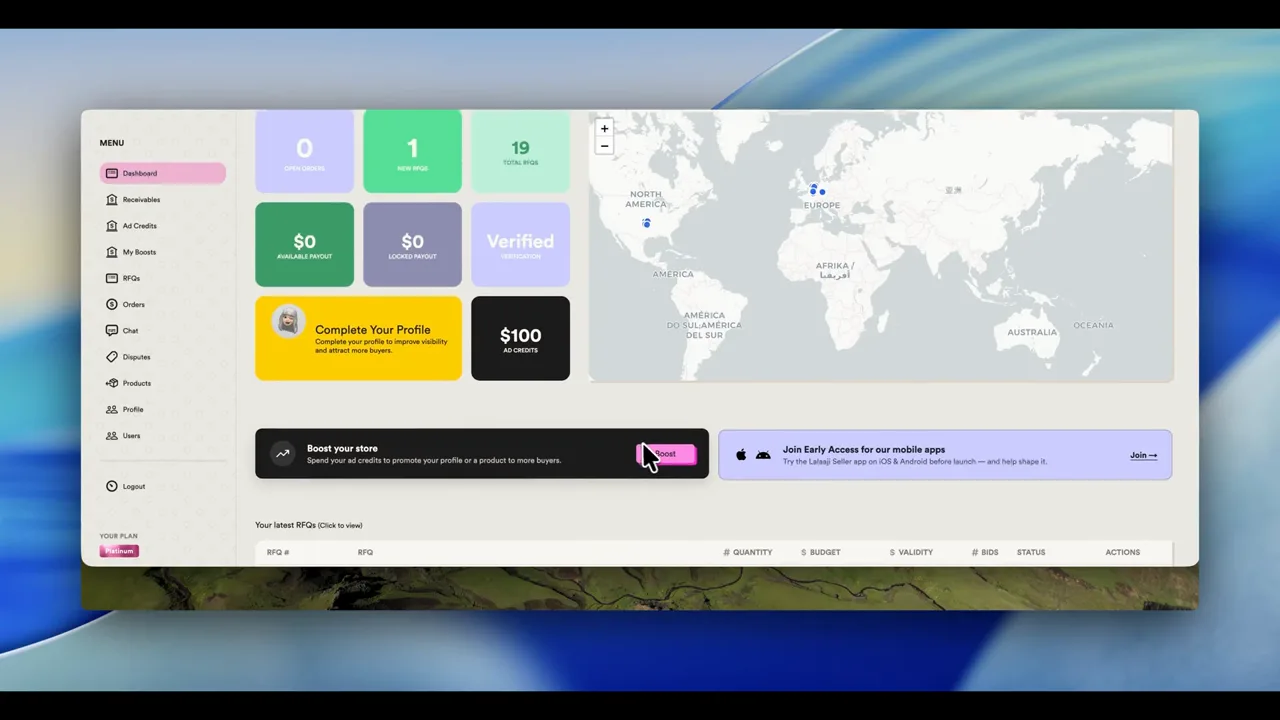Click the Locked Payout $0 tile
This screenshot has width=1280, height=720.
click(x=412, y=245)
